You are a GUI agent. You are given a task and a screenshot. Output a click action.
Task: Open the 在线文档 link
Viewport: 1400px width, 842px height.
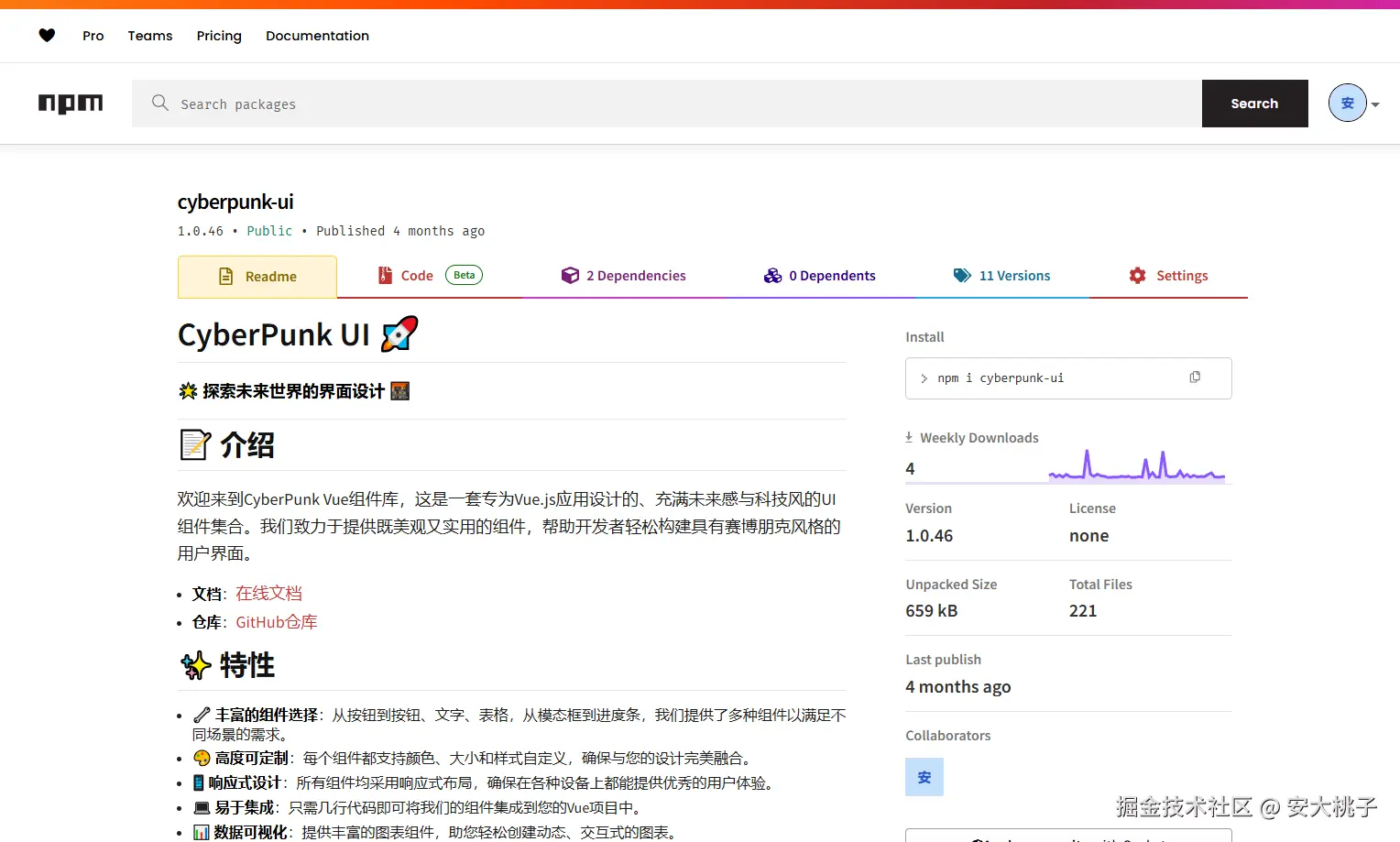pyautogui.click(x=268, y=593)
